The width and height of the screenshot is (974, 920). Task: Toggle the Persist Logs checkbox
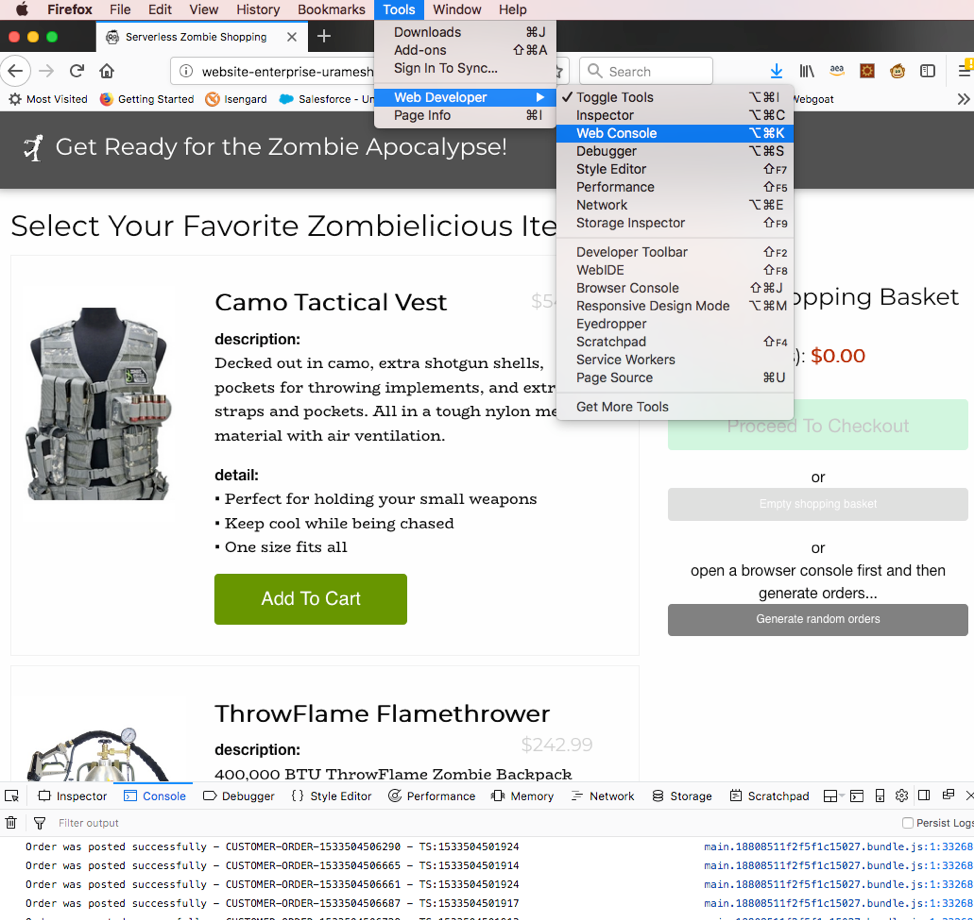tap(908, 822)
